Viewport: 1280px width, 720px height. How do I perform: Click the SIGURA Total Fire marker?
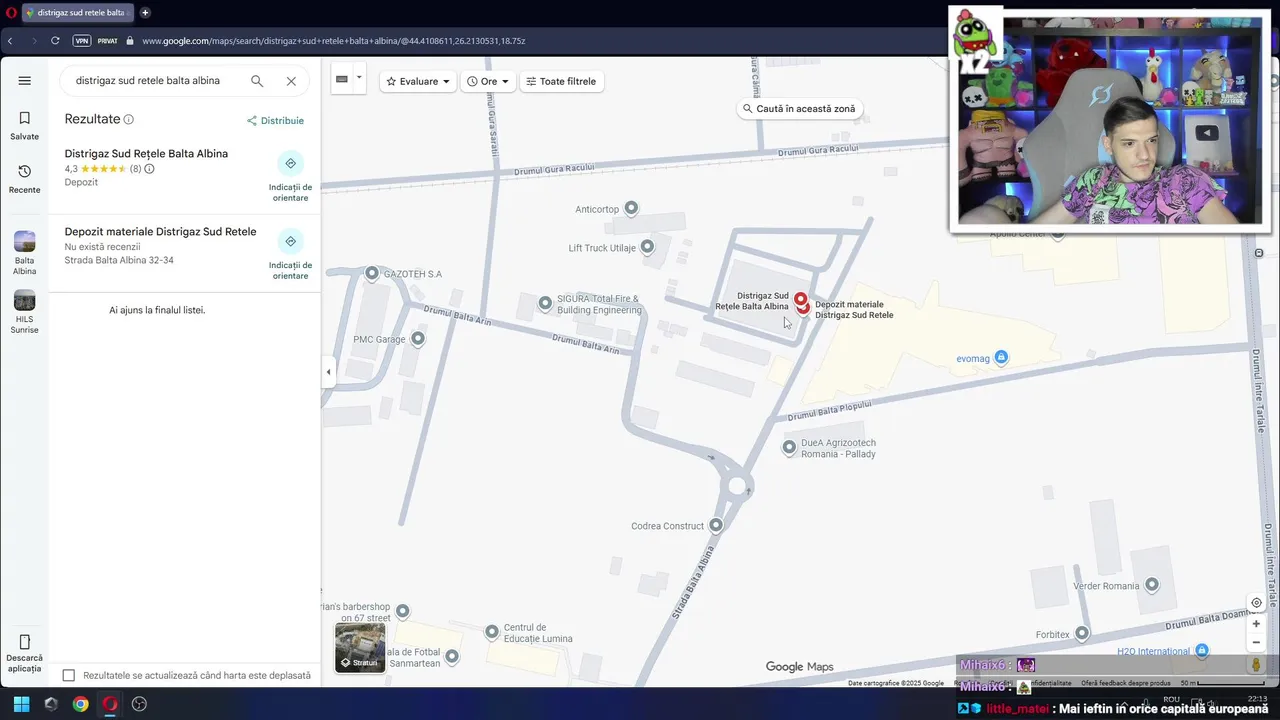[545, 303]
